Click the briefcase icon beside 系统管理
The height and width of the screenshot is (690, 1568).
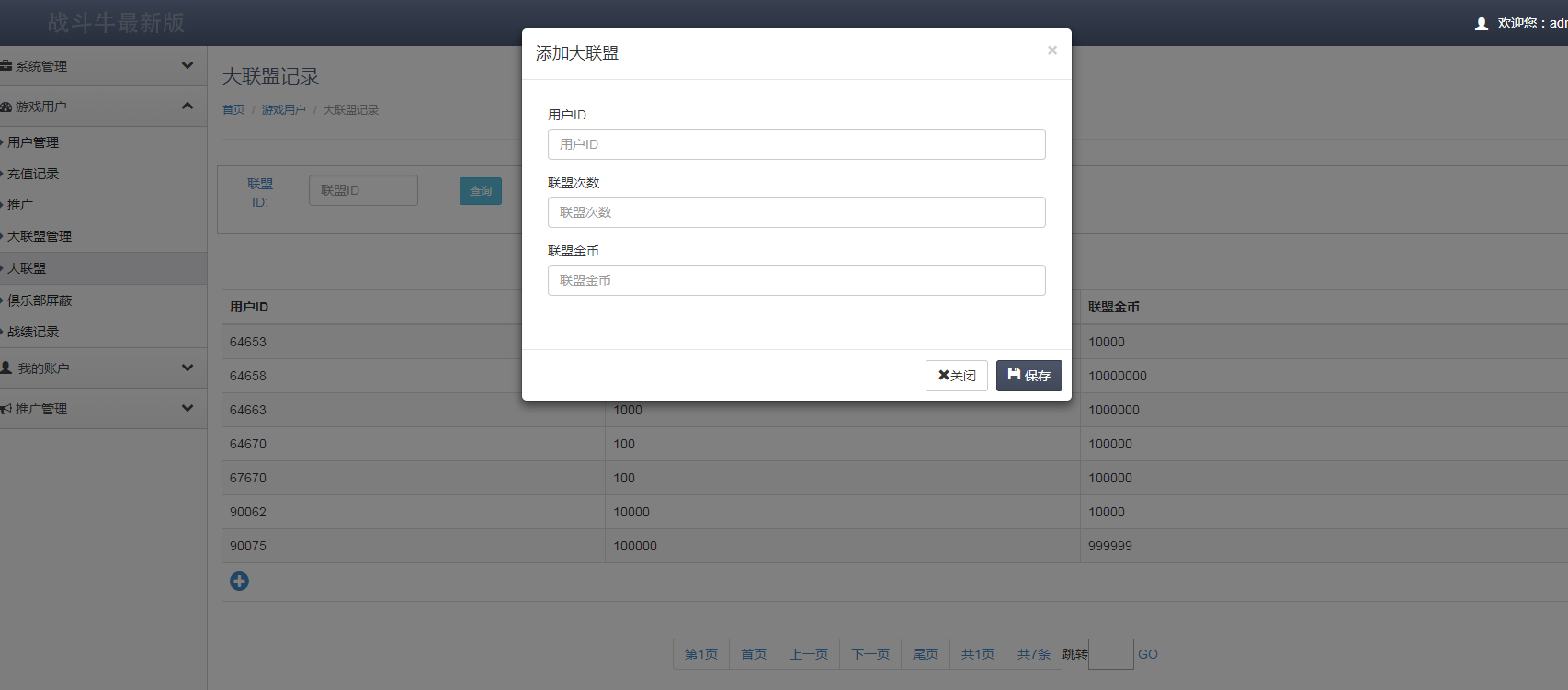(x=6, y=66)
